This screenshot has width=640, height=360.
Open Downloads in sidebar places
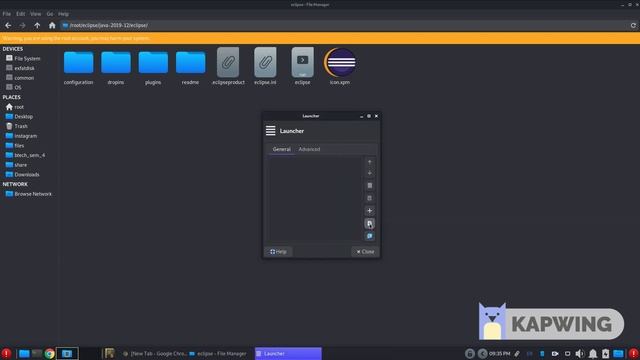pos(22,174)
